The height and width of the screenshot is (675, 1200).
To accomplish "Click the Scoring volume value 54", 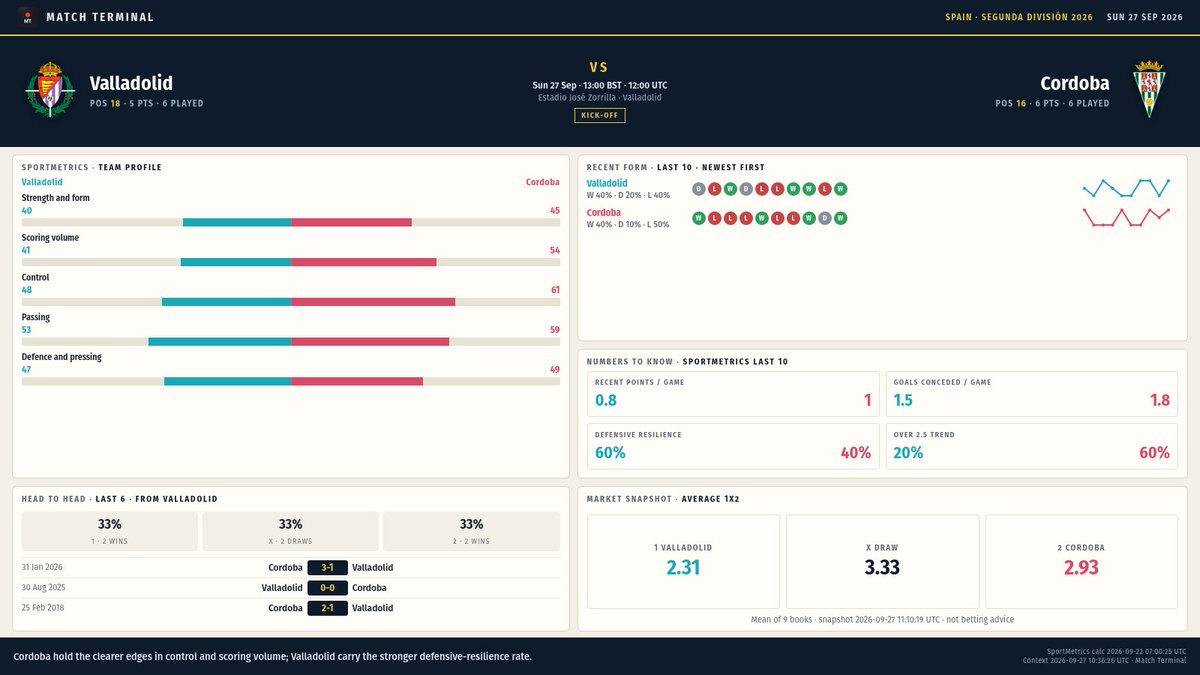I will [555, 250].
